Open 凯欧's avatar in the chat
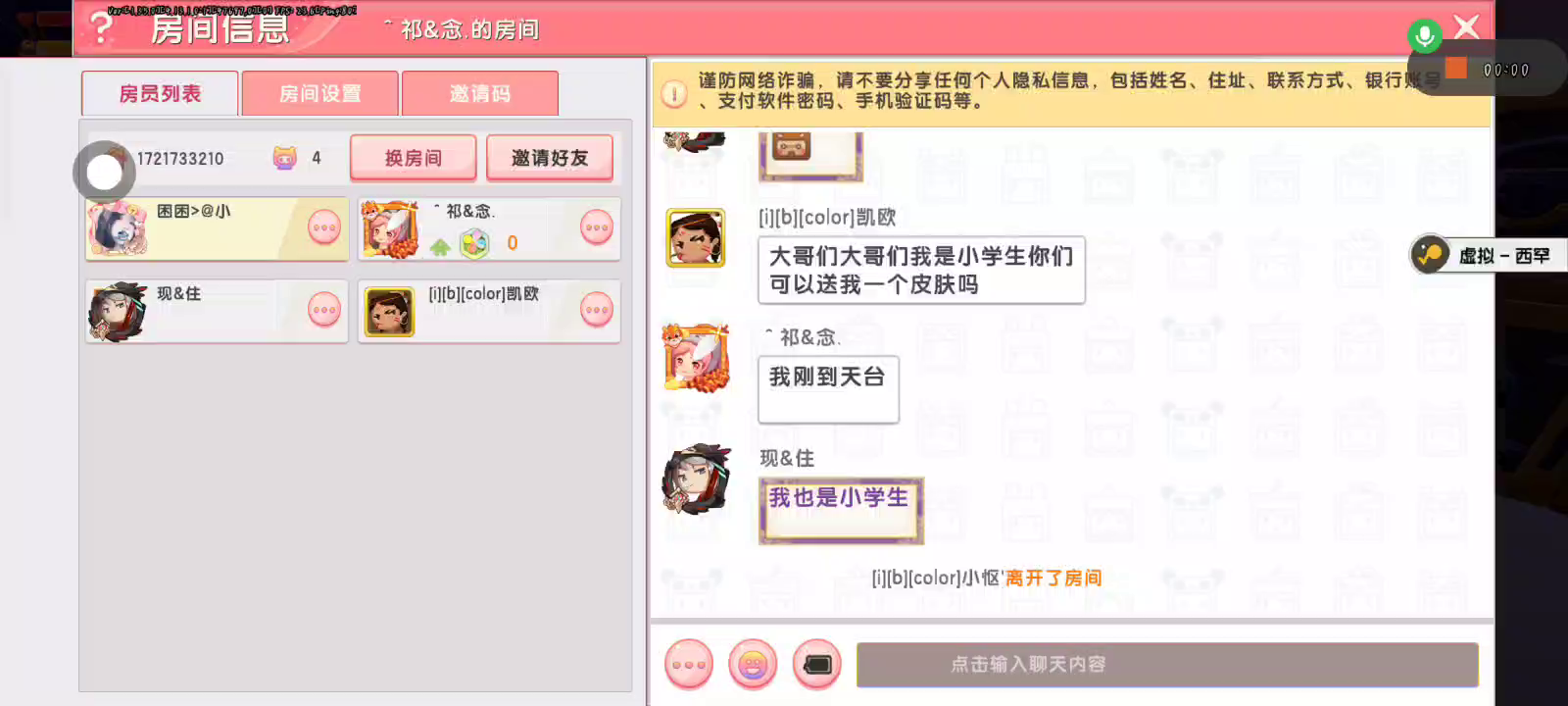 696,238
